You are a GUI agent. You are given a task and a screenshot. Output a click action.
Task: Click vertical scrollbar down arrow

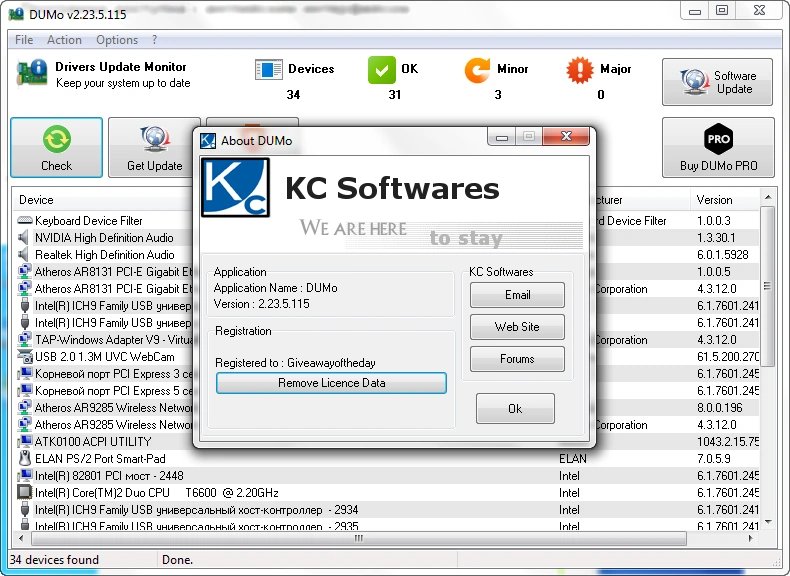[767, 523]
